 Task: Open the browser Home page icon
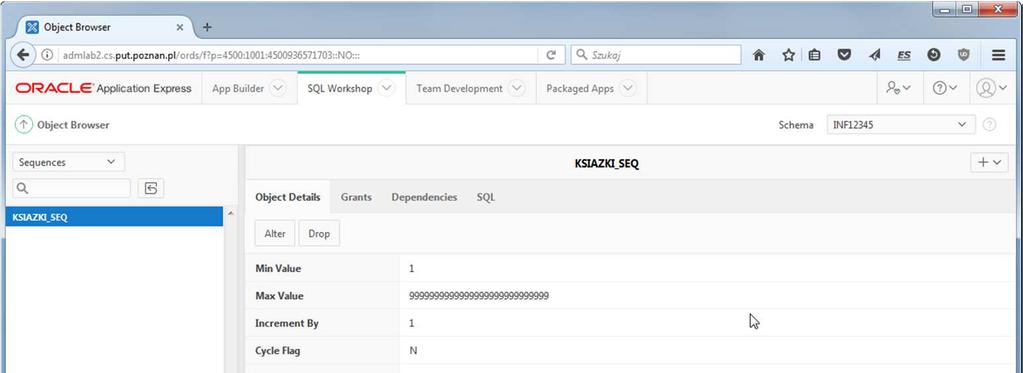[759, 55]
